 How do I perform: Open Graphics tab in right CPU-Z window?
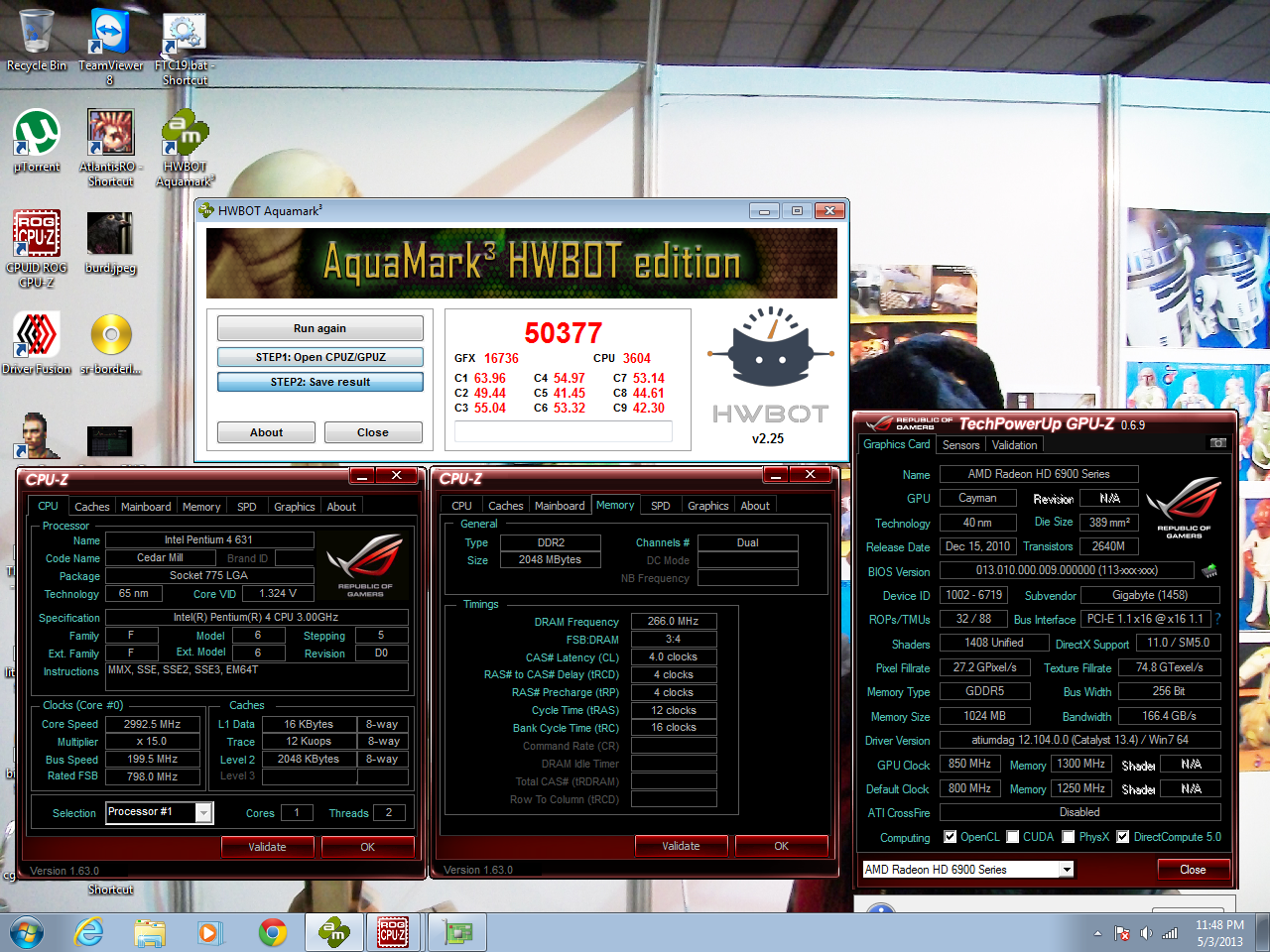(708, 506)
